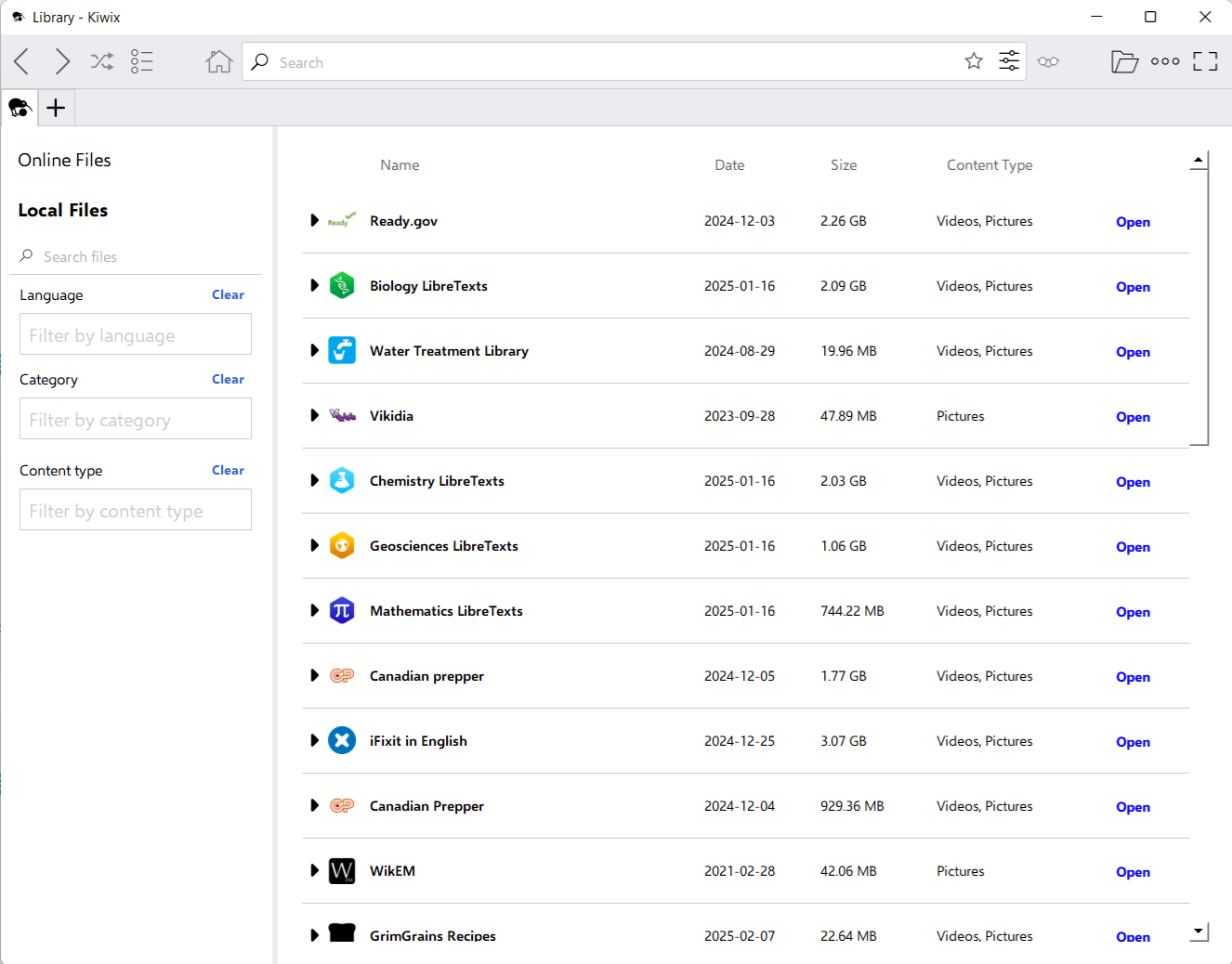This screenshot has height=964, width=1232.
Task: Click the forward navigation arrow
Action: [62, 62]
